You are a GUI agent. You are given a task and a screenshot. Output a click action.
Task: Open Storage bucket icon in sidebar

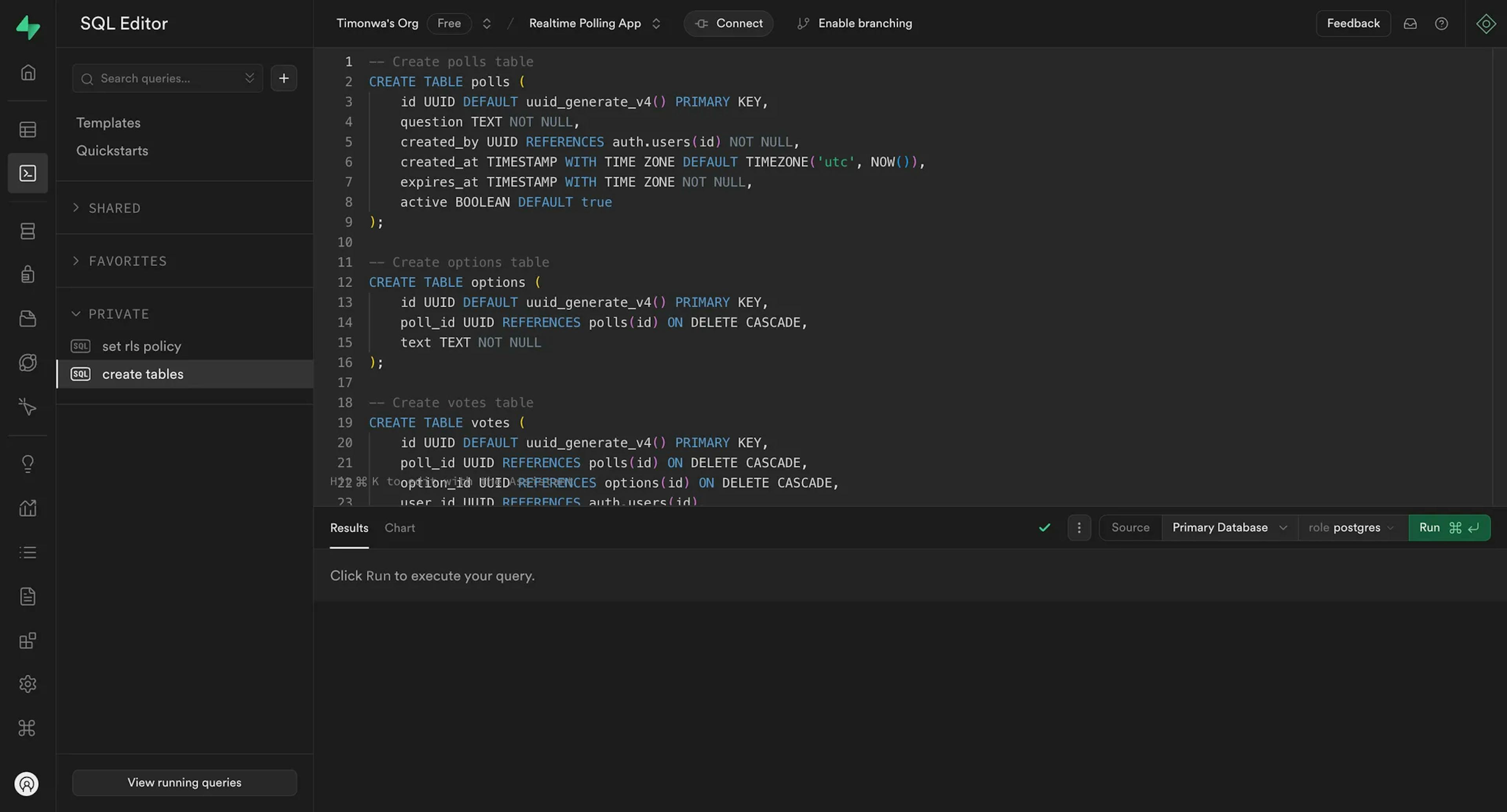(27, 319)
